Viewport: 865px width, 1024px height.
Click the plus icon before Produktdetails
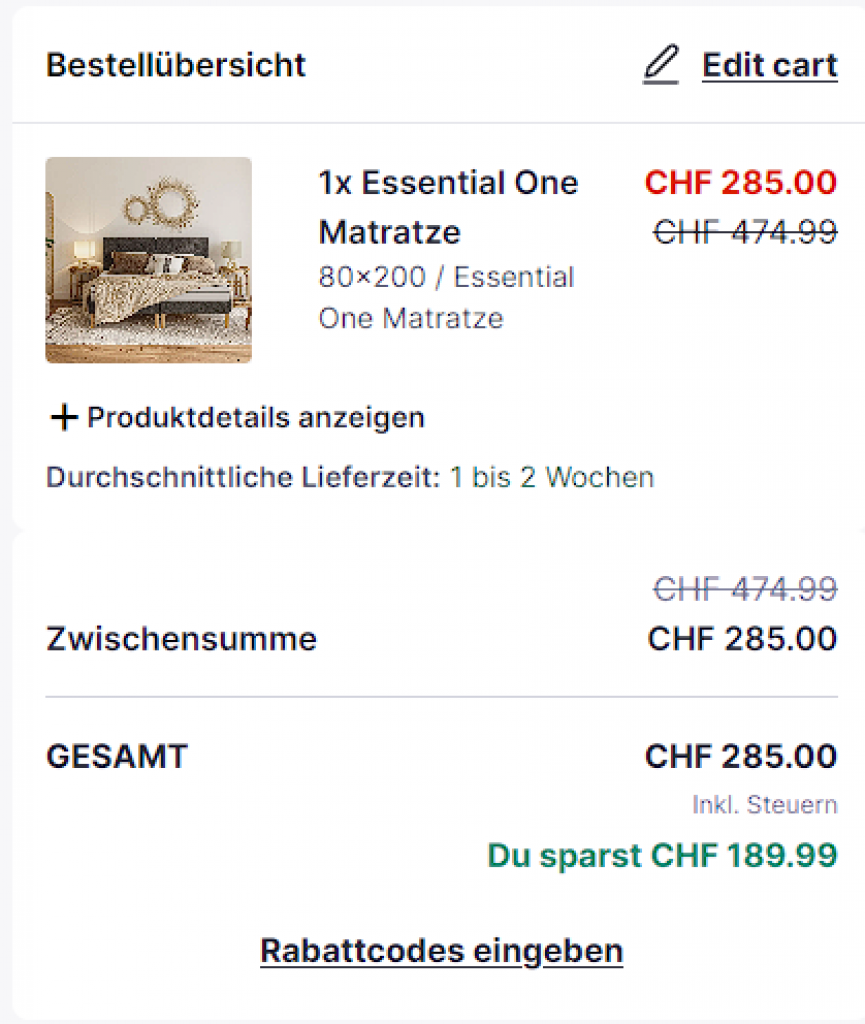coord(63,417)
